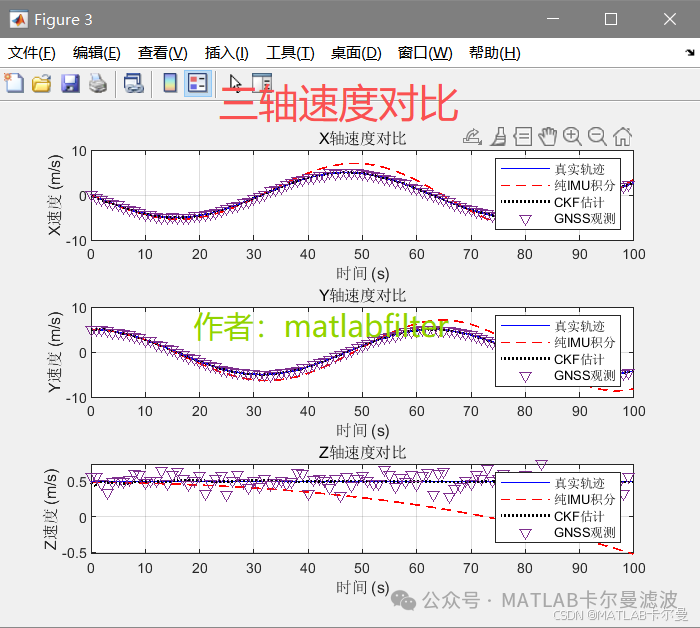Close the Figure 3 window

[670, 19]
